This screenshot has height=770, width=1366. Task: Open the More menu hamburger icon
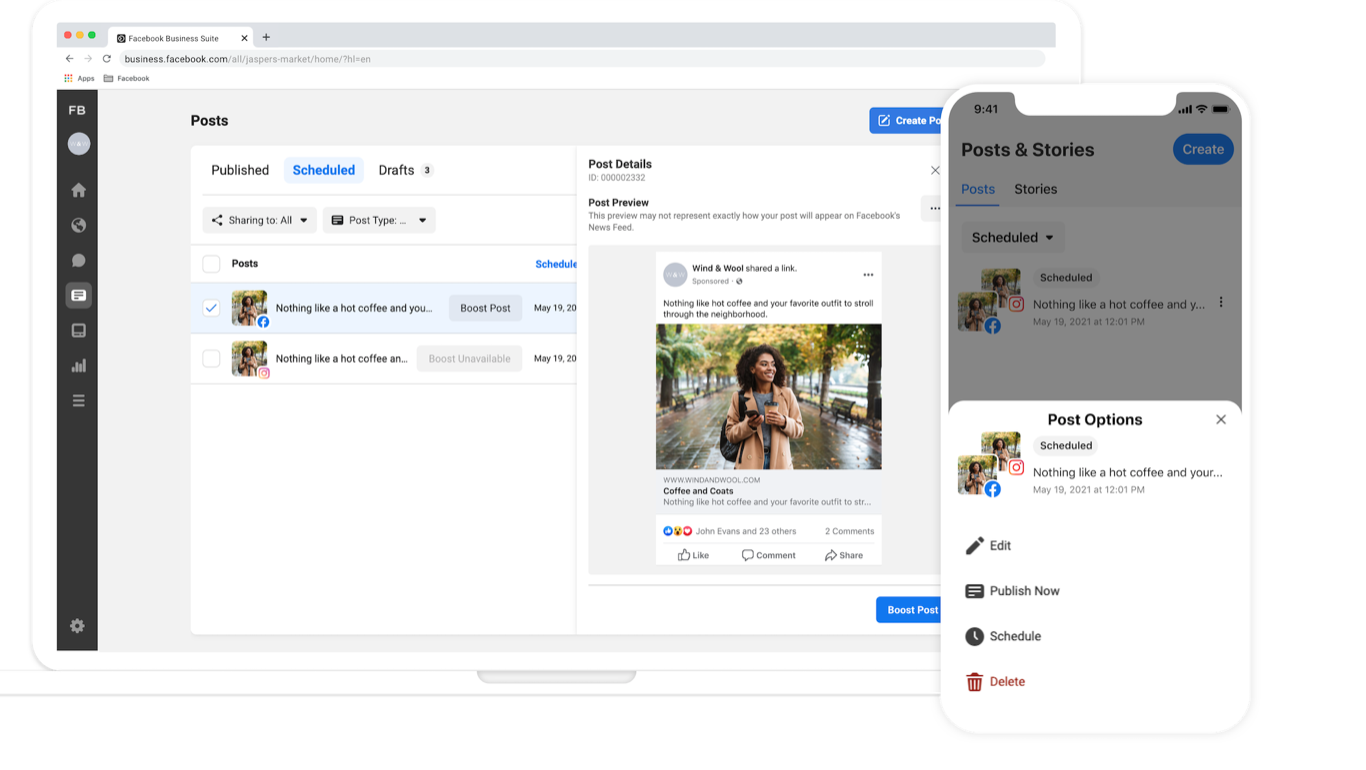[x=77, y=399]
